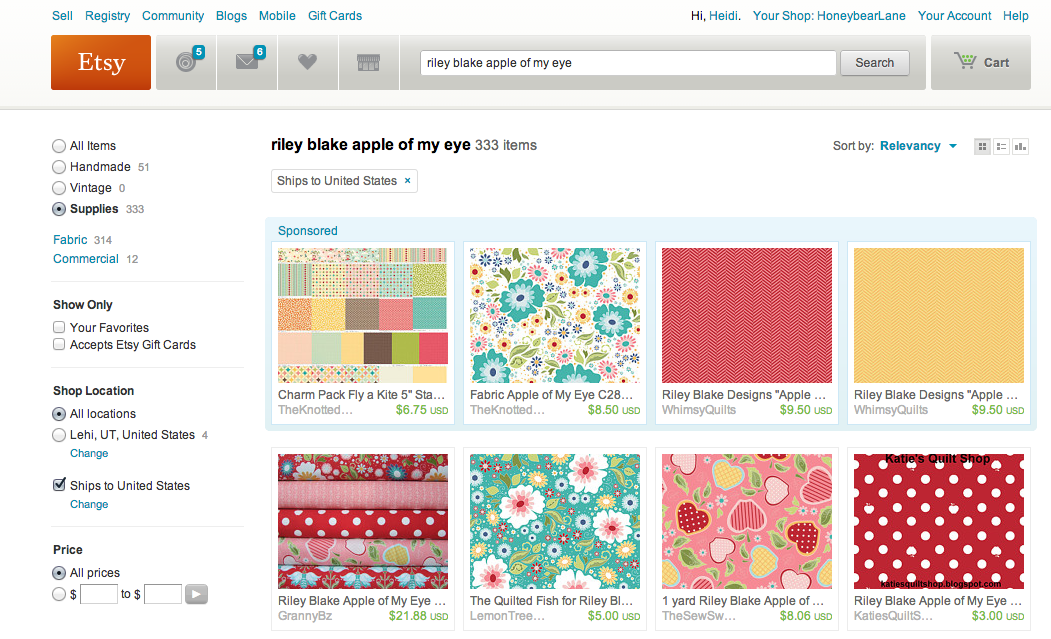Open the Blogs menu link

pyautogui.click(x=231, y=15)
